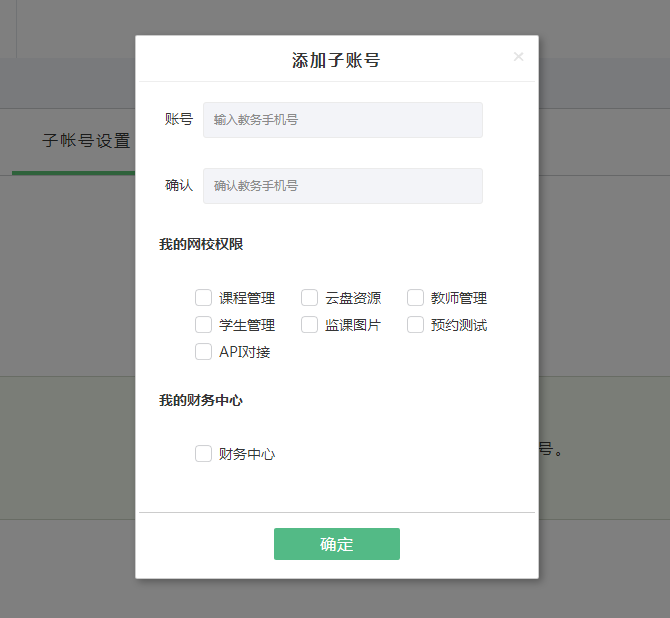The height and width of the screenshot is (618, 670).
Task: Check the API对接 checkbox
Action: pyautogui.click(x=204, y=352)
